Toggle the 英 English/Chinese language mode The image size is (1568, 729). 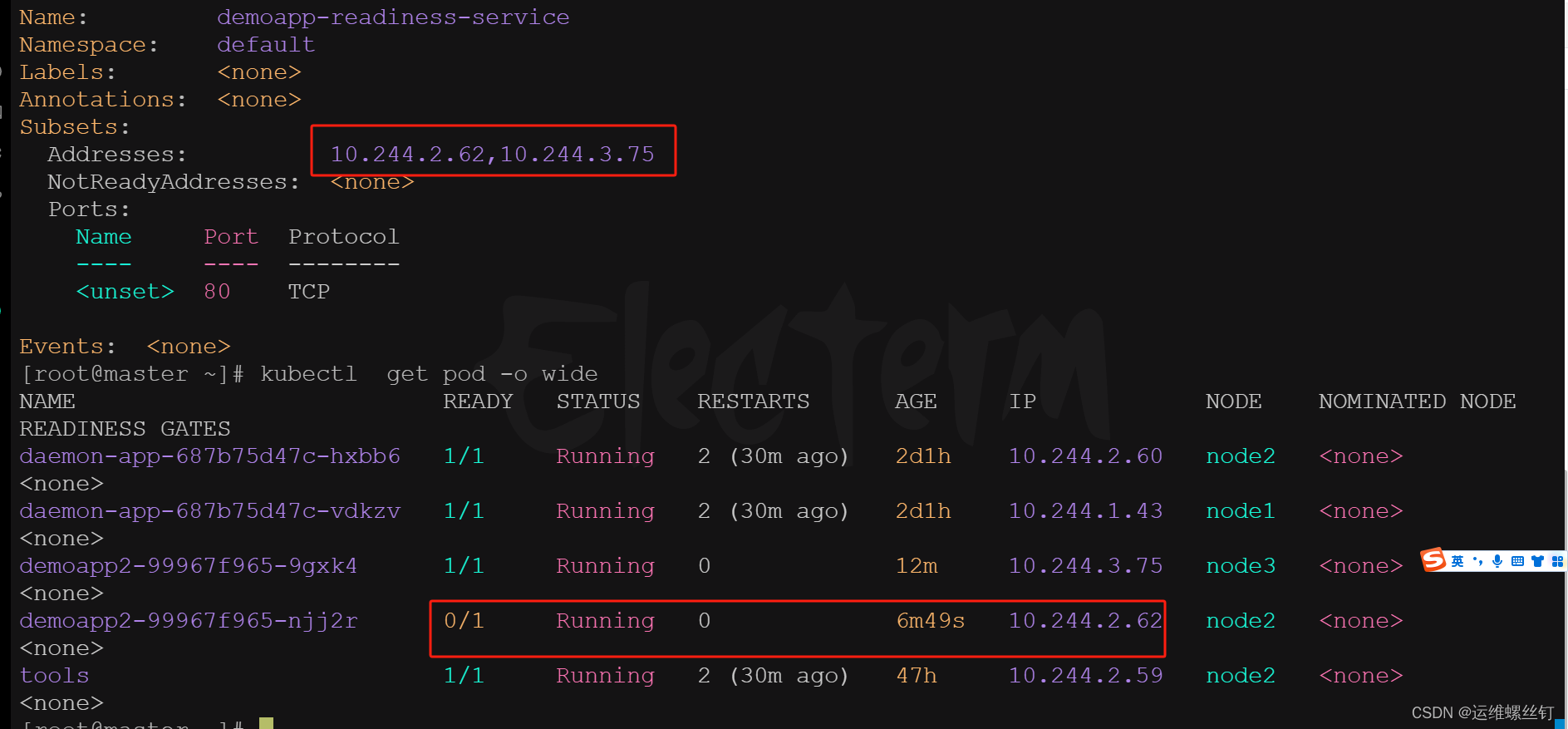pos(1457,562)
